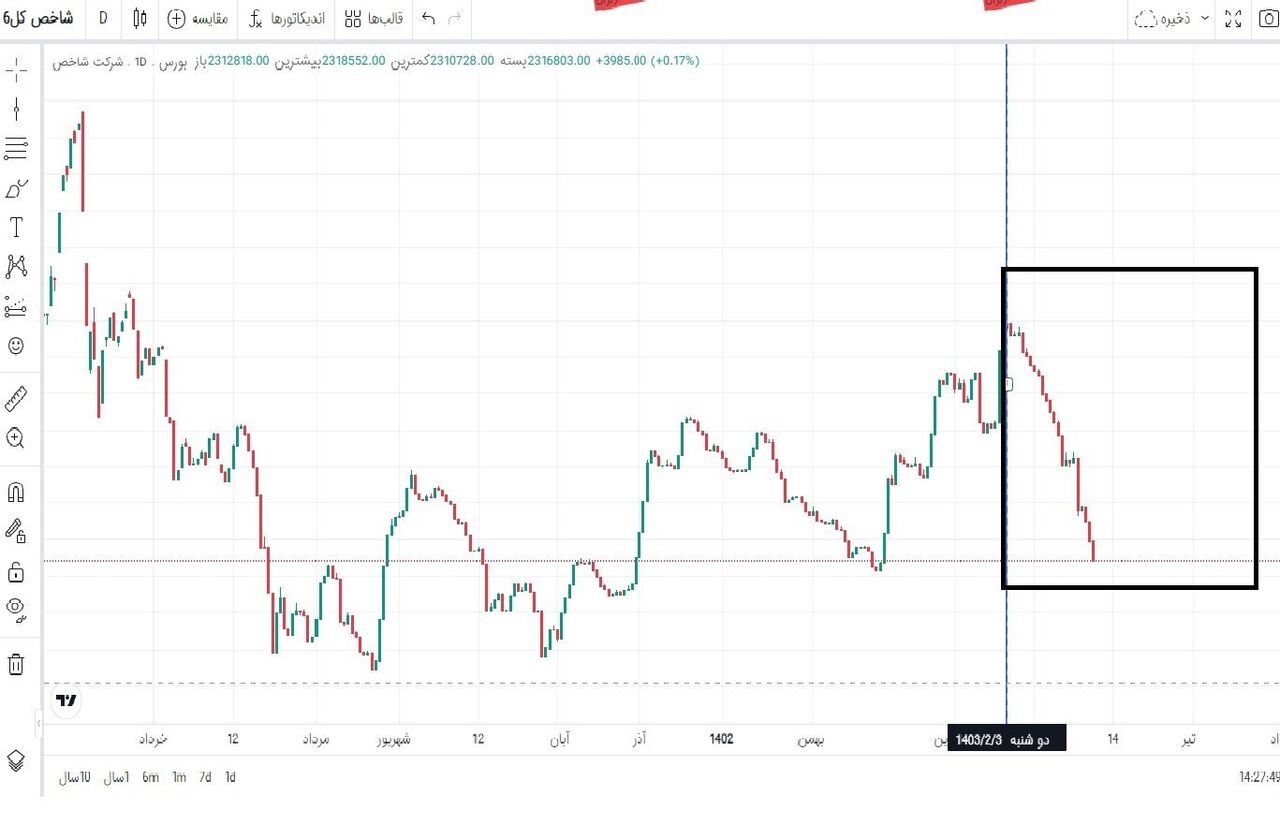Screen dimensions: 1280x840
Task: Open the candlestick chart style menu
Action: (139, 18)
